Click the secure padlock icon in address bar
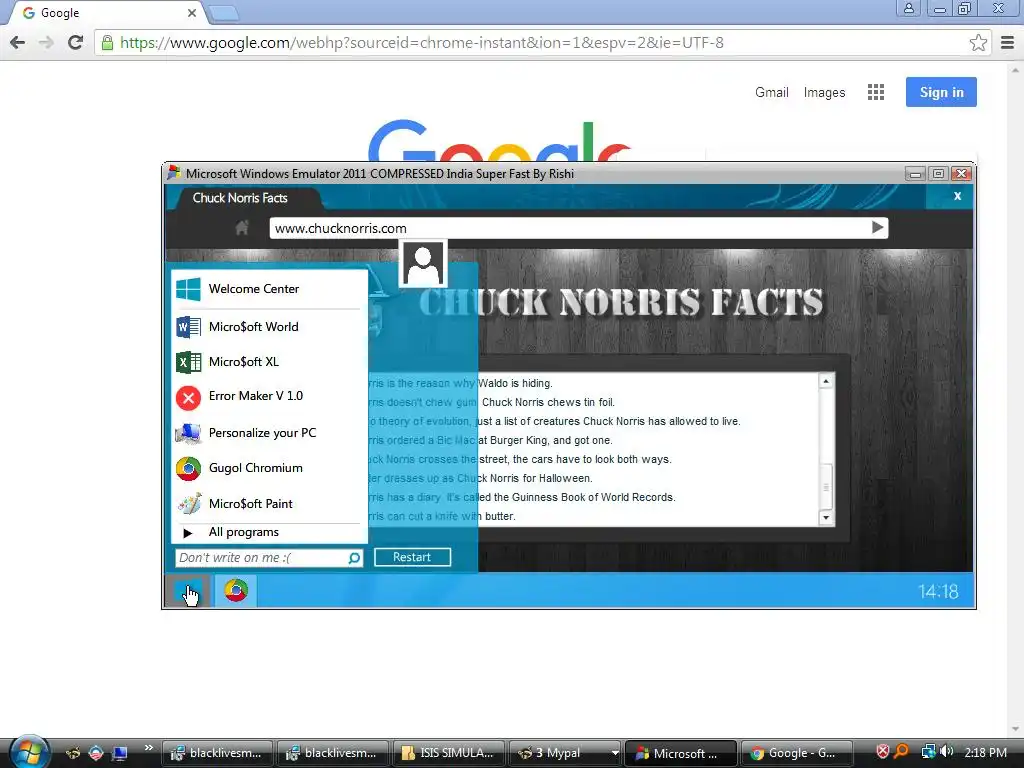Image resolution: width=1024 pixels, height=768 pixels. click(x=107, y=42)
